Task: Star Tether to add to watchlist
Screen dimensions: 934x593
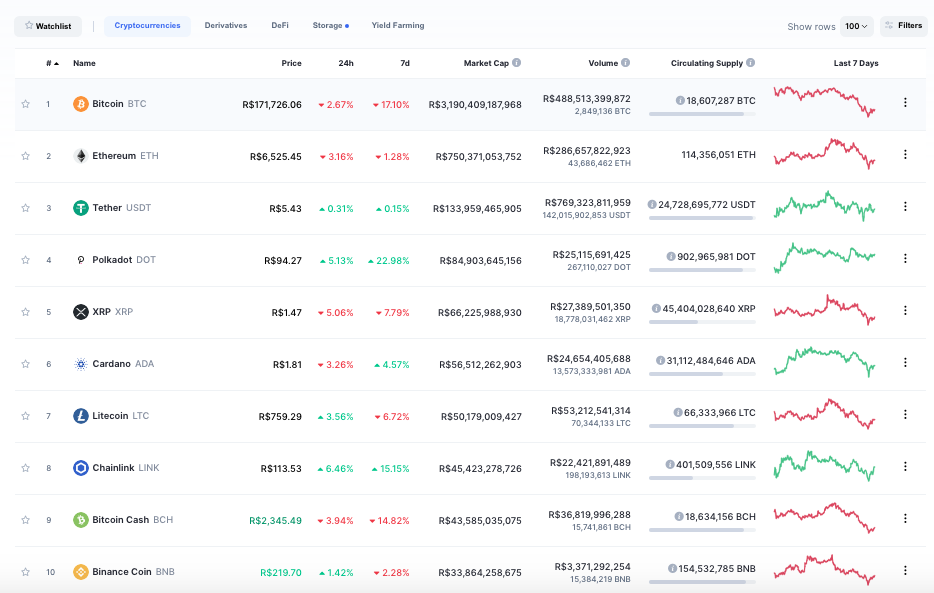Action: tap(26, 208)
